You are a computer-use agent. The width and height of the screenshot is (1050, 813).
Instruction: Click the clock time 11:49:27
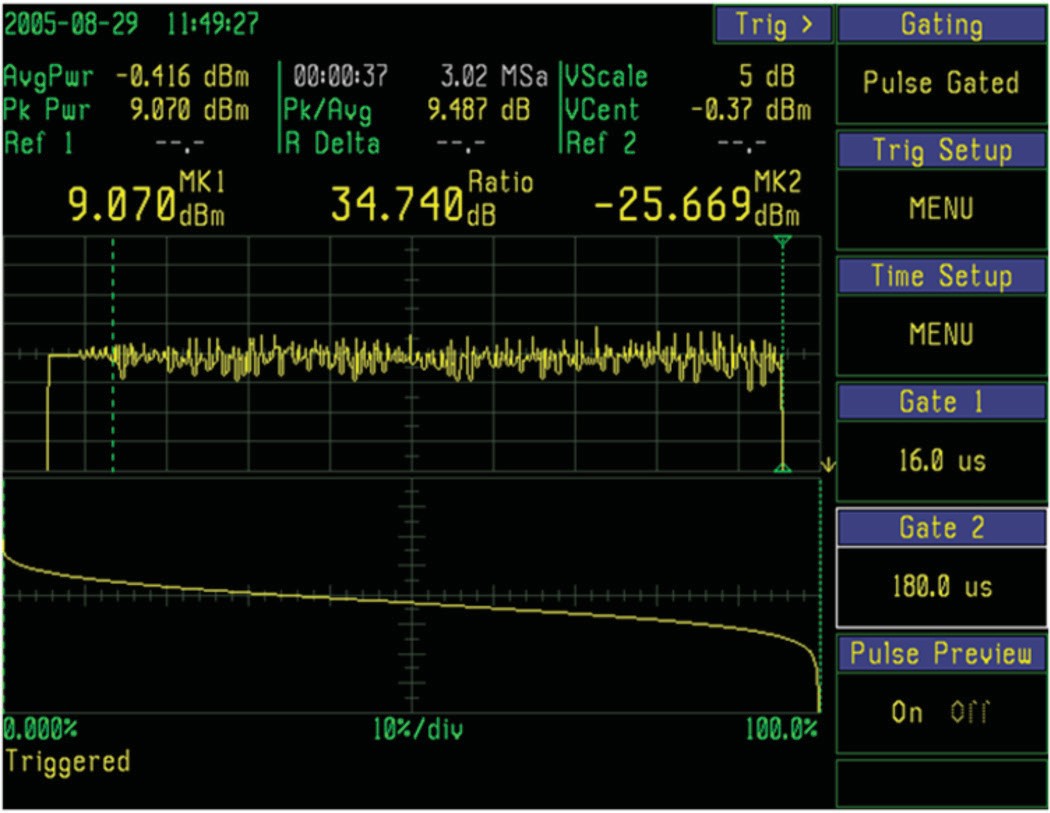coord(213,24)
